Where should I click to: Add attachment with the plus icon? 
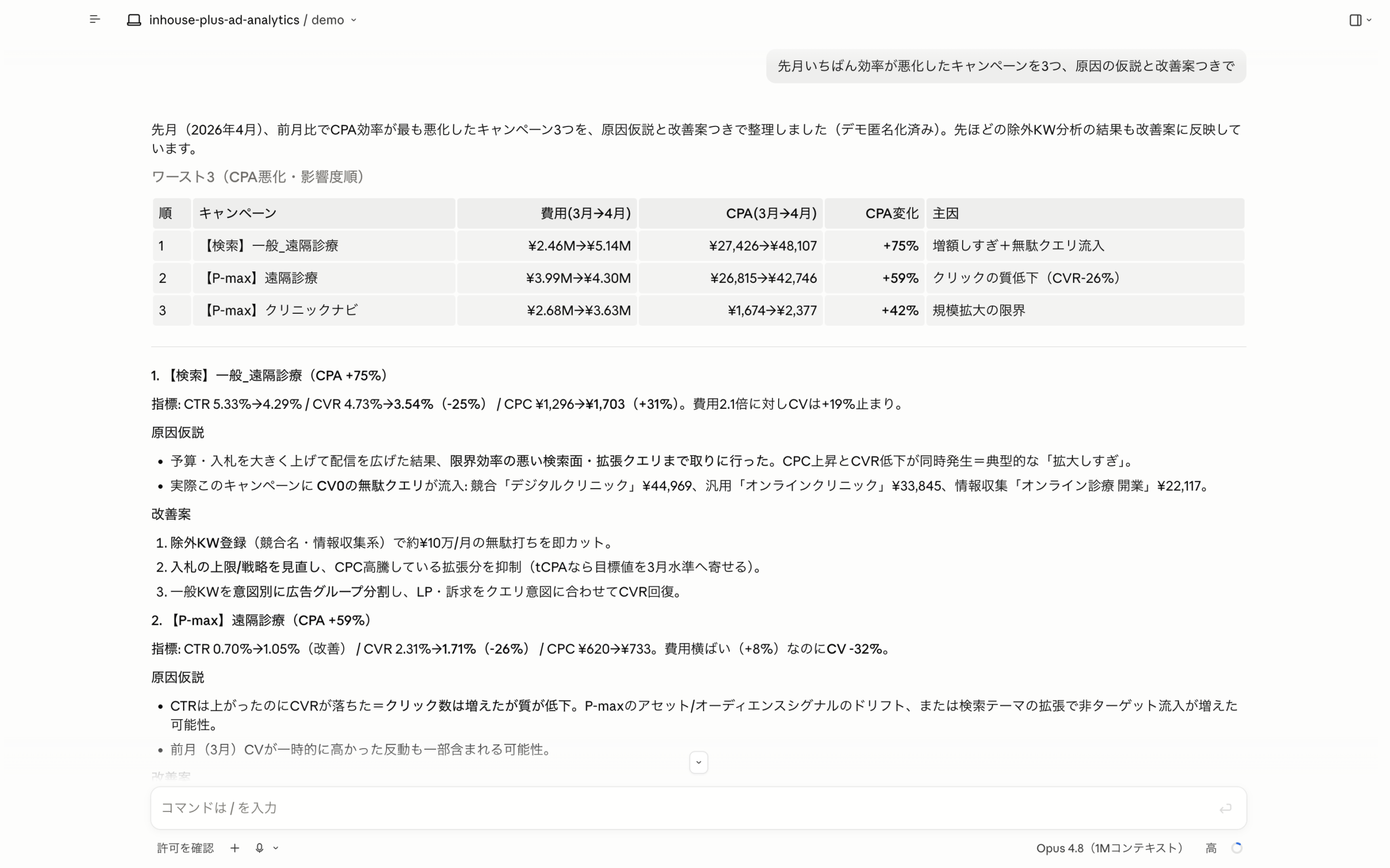click(235, 848)
